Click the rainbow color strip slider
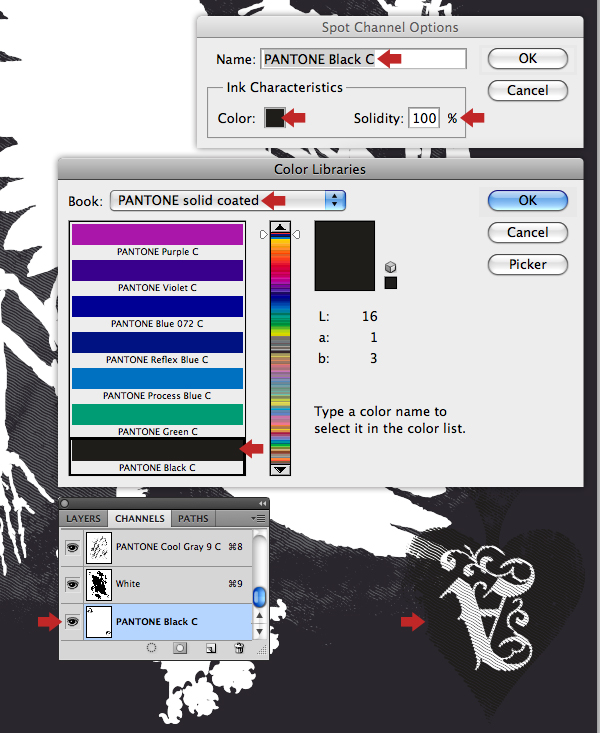This screenshot has height=733, width=600. (x=280, y=348)
